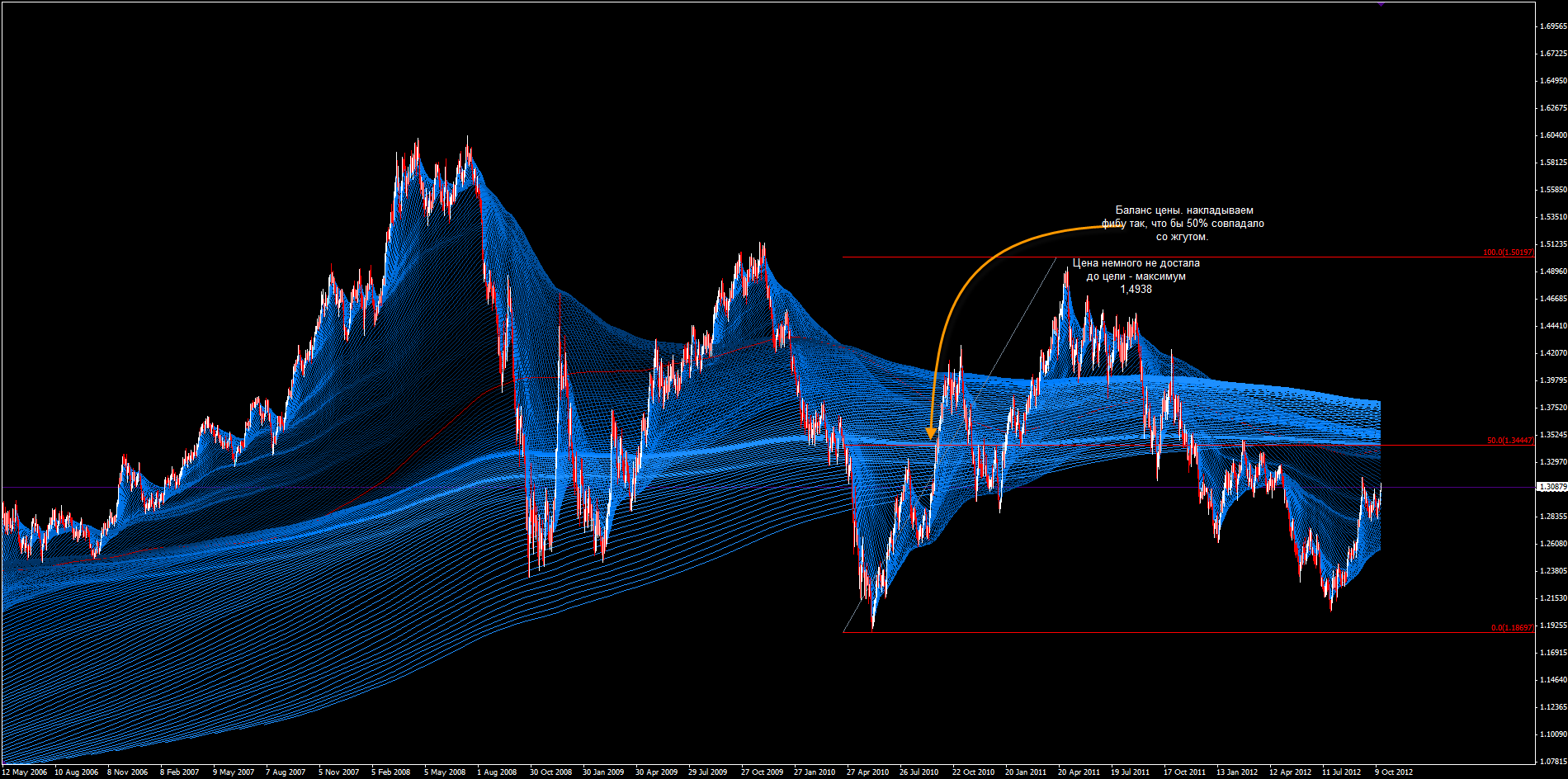
Task: Click the 20 Jan 2011 date label
Action: pyautogui.click(x=1026, y=772)
